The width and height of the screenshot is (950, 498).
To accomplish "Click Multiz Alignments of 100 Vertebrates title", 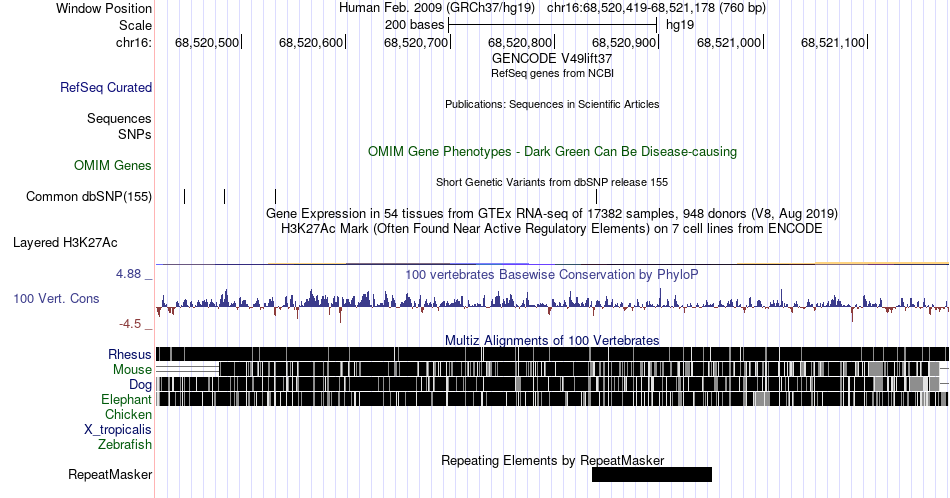I will (x=552, y=340).
